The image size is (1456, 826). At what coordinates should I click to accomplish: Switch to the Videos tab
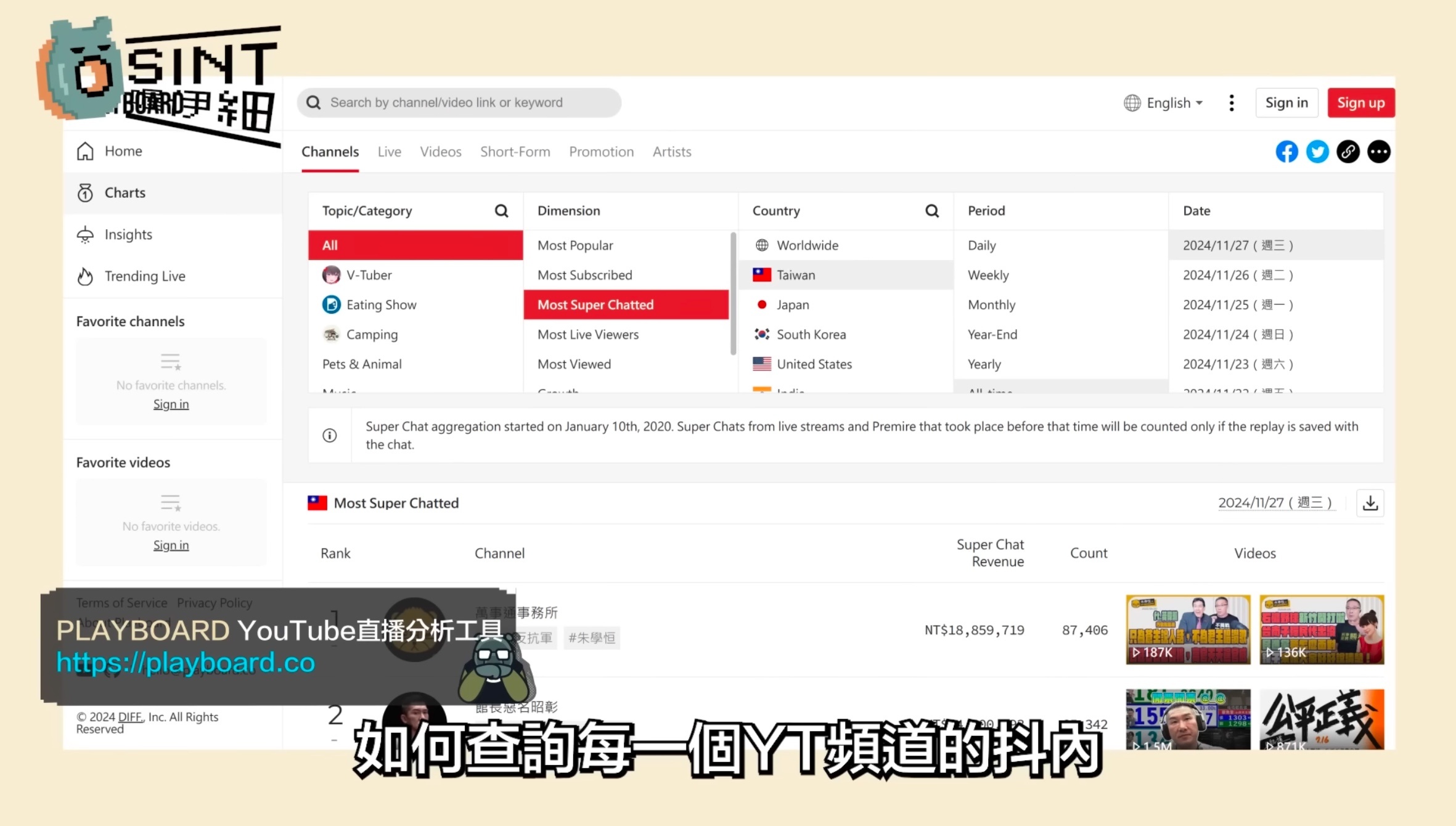click(x=441, y=152)
